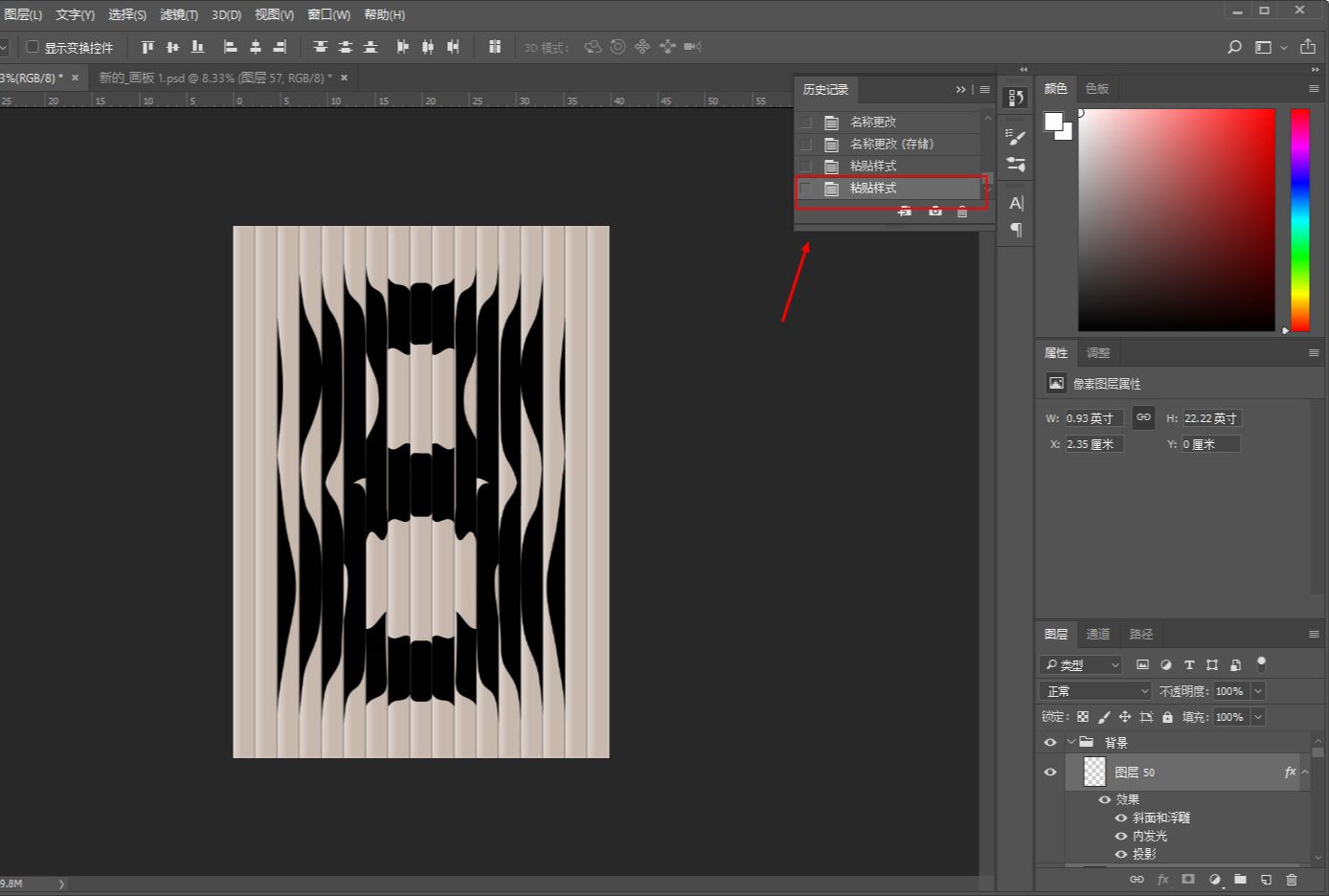Image resolution: width=1329 pixels, height=896 pixels.
Task: Click the align vertical centers icon
Action: tap(172, 47)
